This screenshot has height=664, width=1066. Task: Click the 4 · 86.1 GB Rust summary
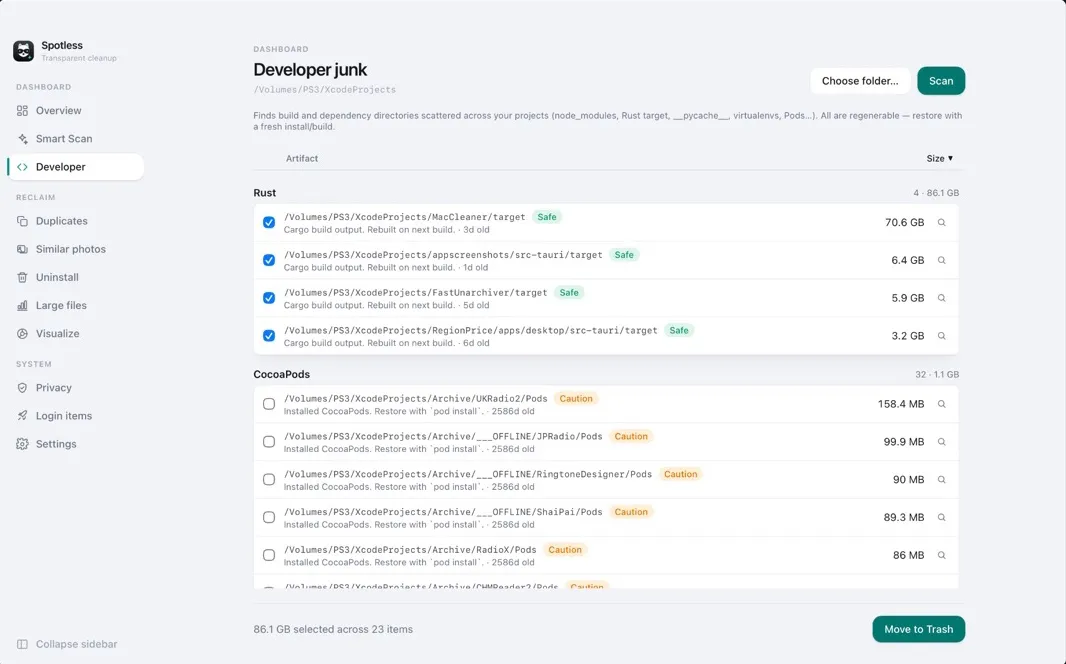[x=936, y=193]
